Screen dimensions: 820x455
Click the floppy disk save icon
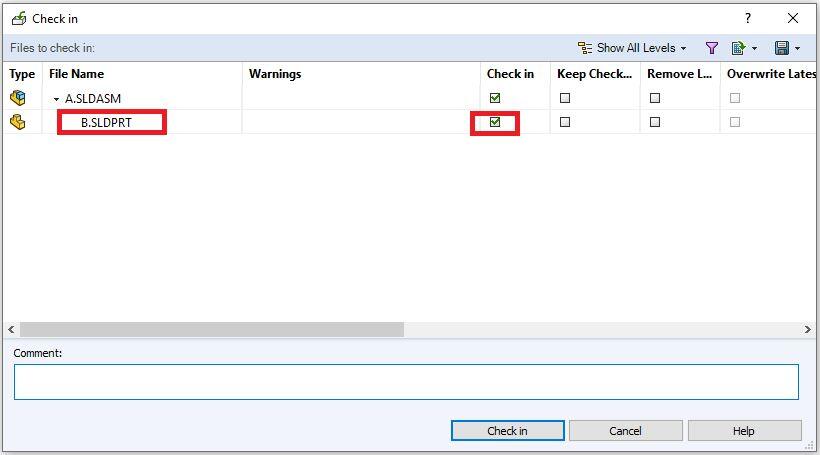781,48
